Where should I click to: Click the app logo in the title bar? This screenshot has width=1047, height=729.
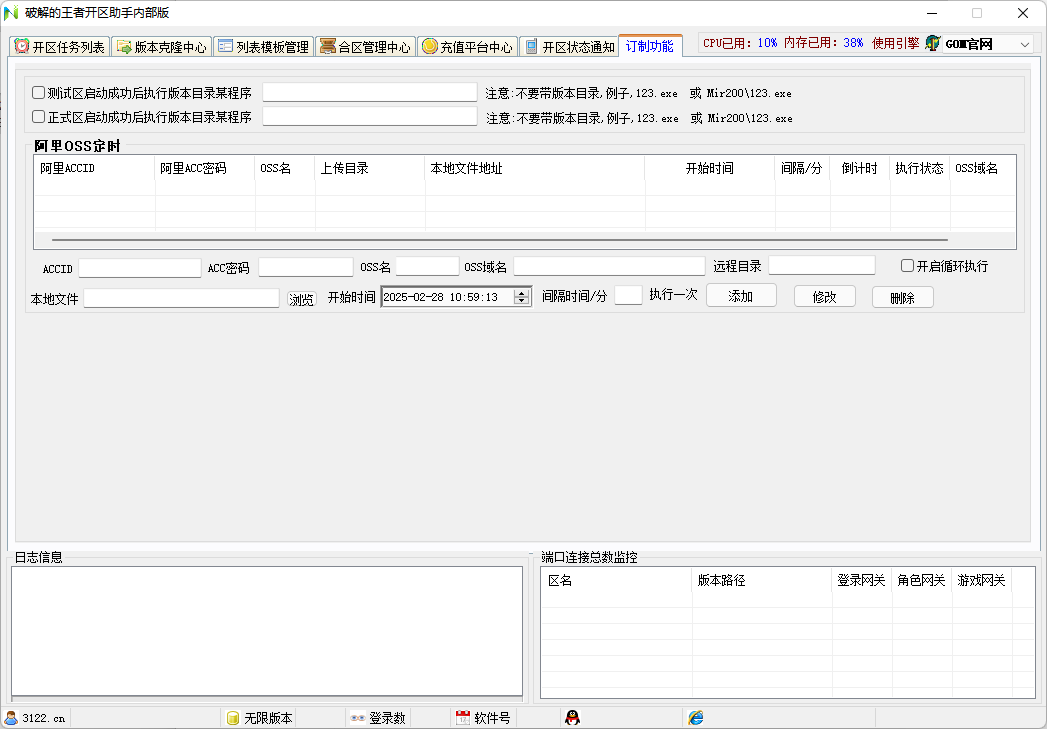pyautogui.click(x=11, y=13)
